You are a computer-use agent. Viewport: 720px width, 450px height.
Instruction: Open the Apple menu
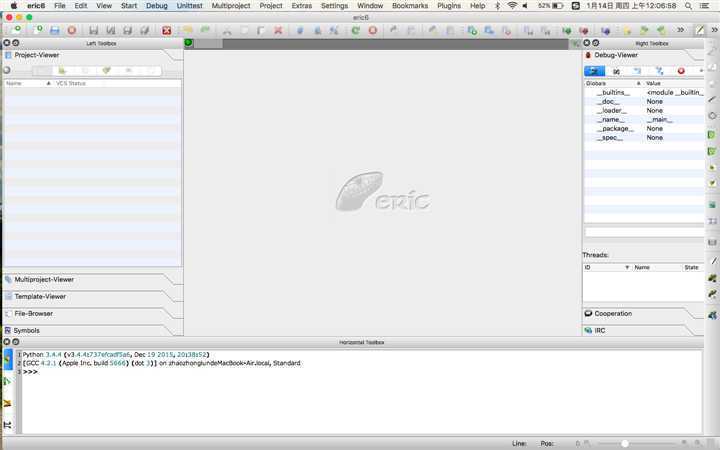14,6
